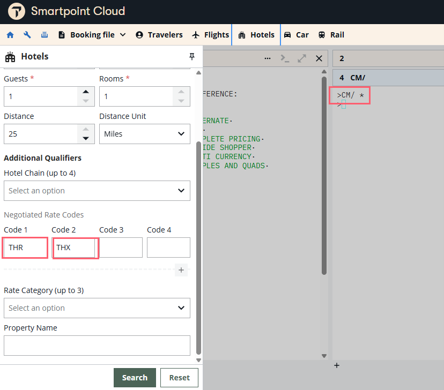Open the Travelers menu item
Image resolution: width=444 pixels, height=390 pixels.
pos(159,35)
